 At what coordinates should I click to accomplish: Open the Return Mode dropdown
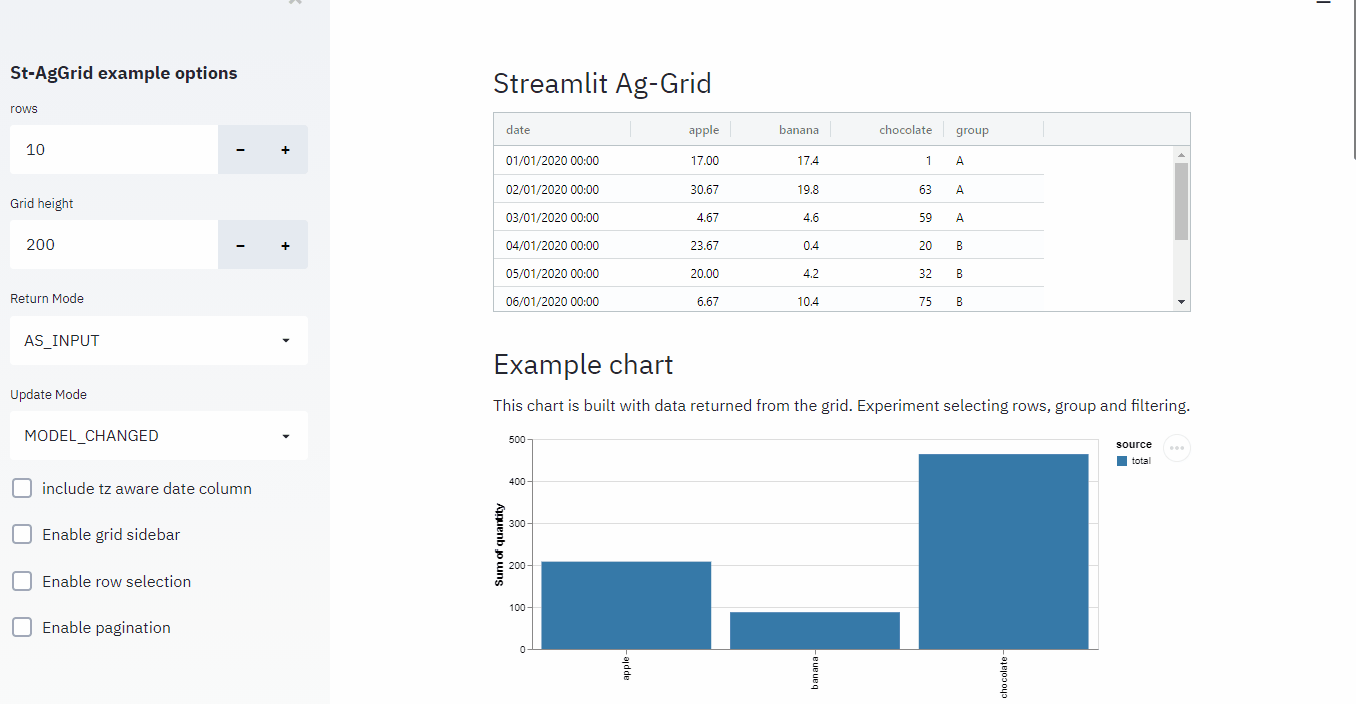(158, 341)
